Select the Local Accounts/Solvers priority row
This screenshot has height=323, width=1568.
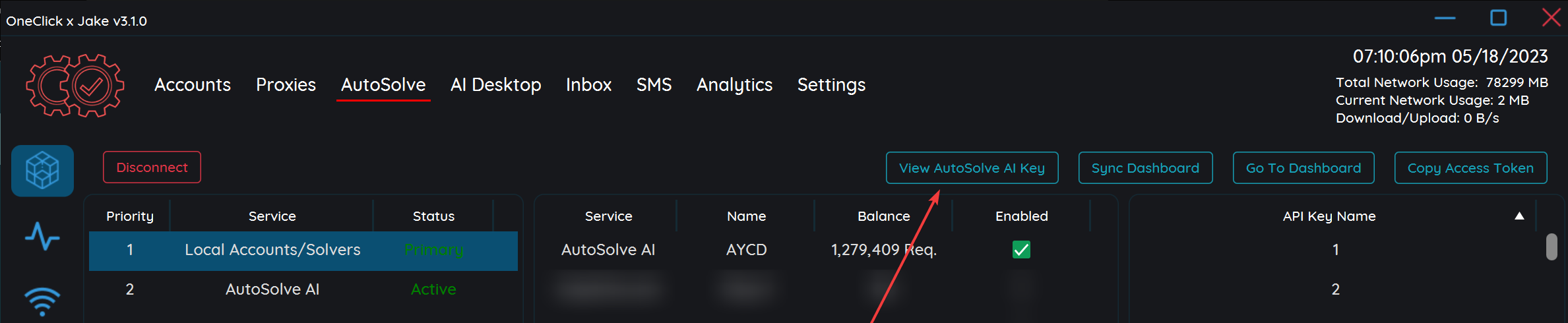coord(272,250)
